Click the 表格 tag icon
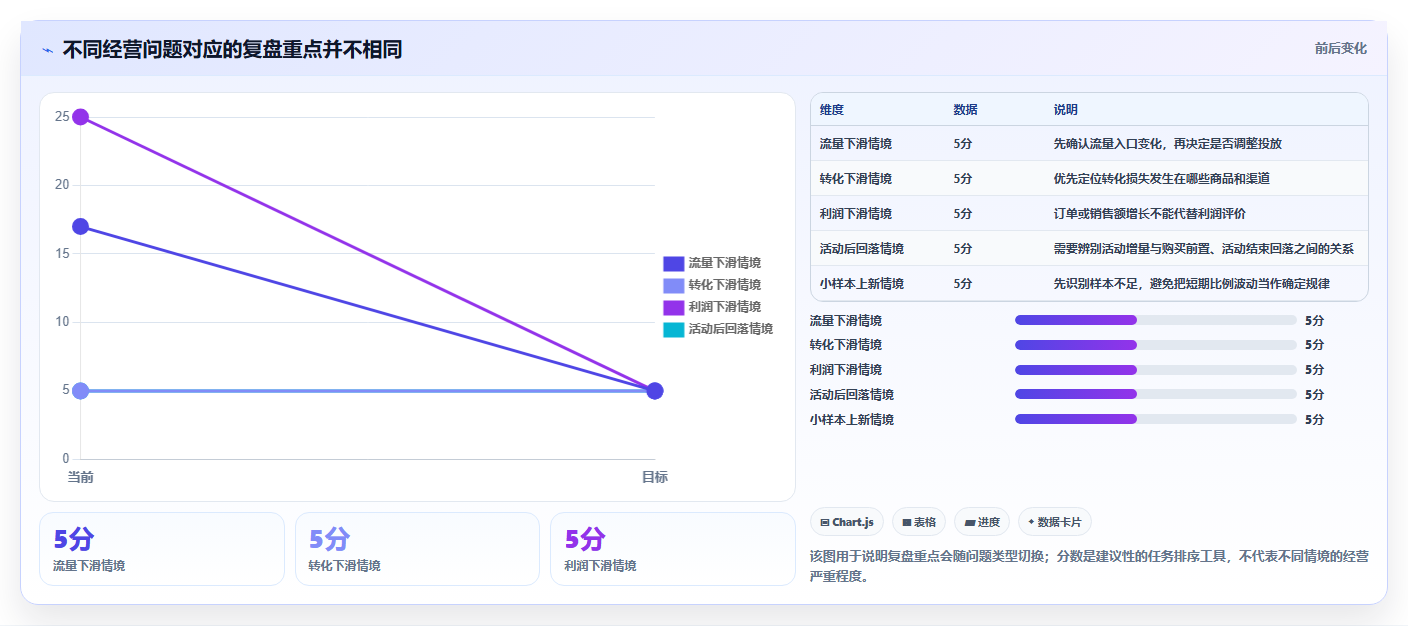The image size is (1408, 626). (907, 522)
